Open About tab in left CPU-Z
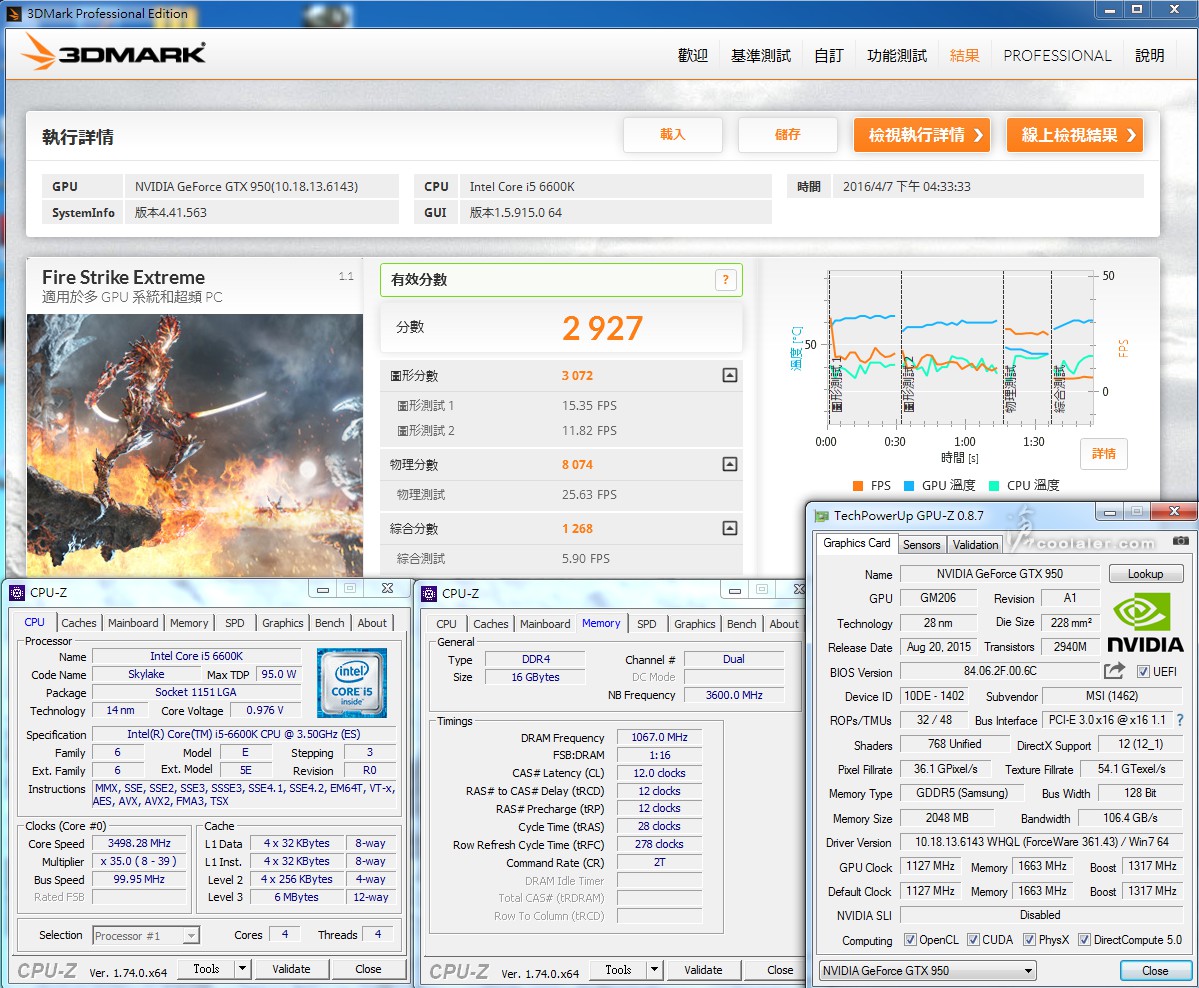This screenshot has height=988, width=1199. tap(372, 622)
